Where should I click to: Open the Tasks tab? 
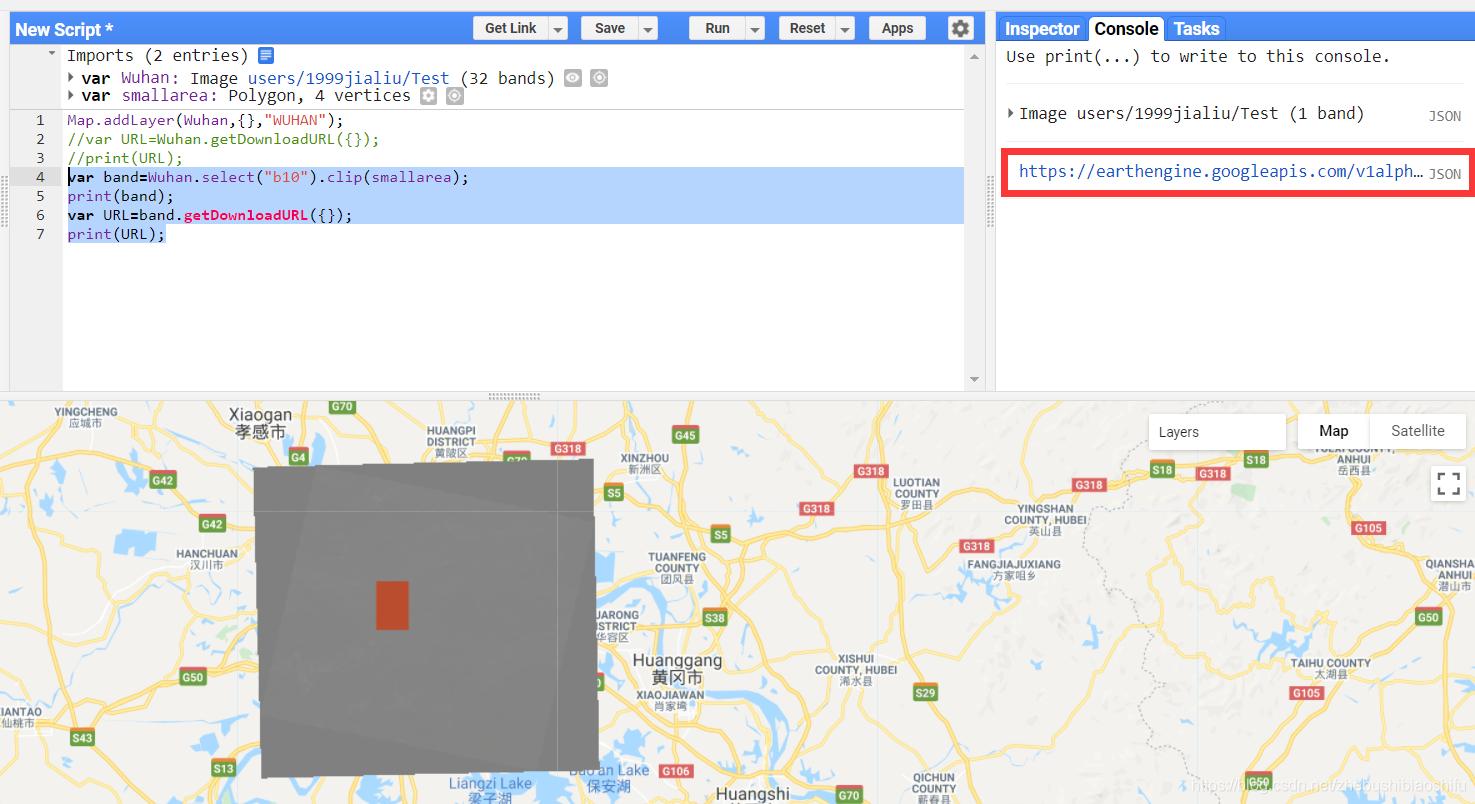click(x=1196, y=29)
